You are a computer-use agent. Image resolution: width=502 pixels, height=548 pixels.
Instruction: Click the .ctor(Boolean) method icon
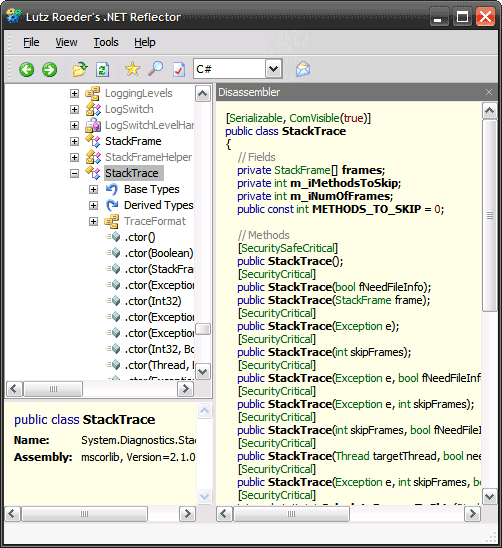click(113, 253)
